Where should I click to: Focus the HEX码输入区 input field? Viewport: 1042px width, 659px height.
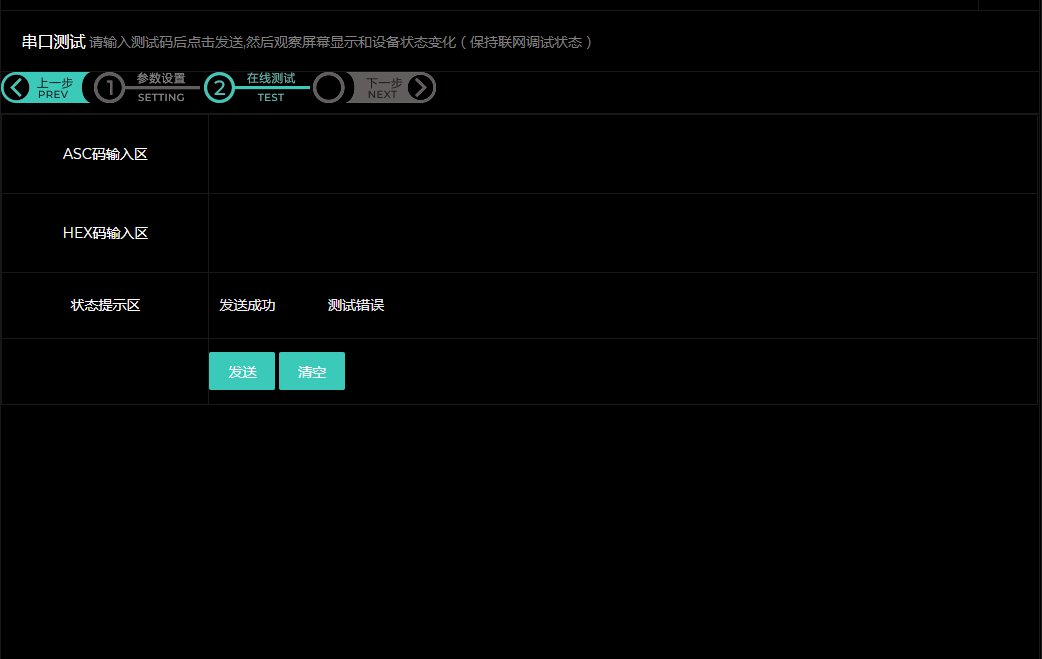(x=623, y=233)
